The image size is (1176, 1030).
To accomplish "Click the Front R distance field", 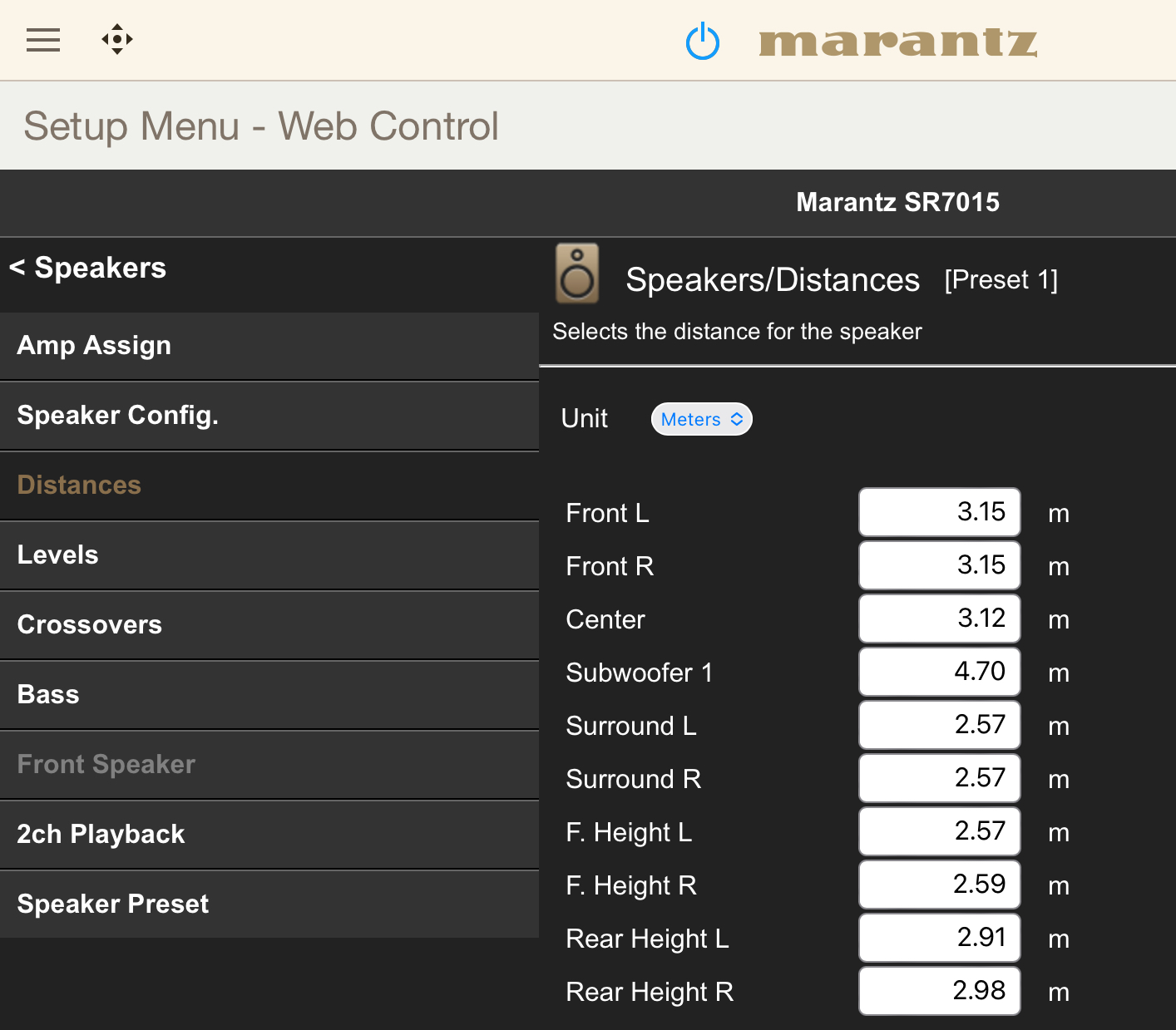I will coord(940,565).
